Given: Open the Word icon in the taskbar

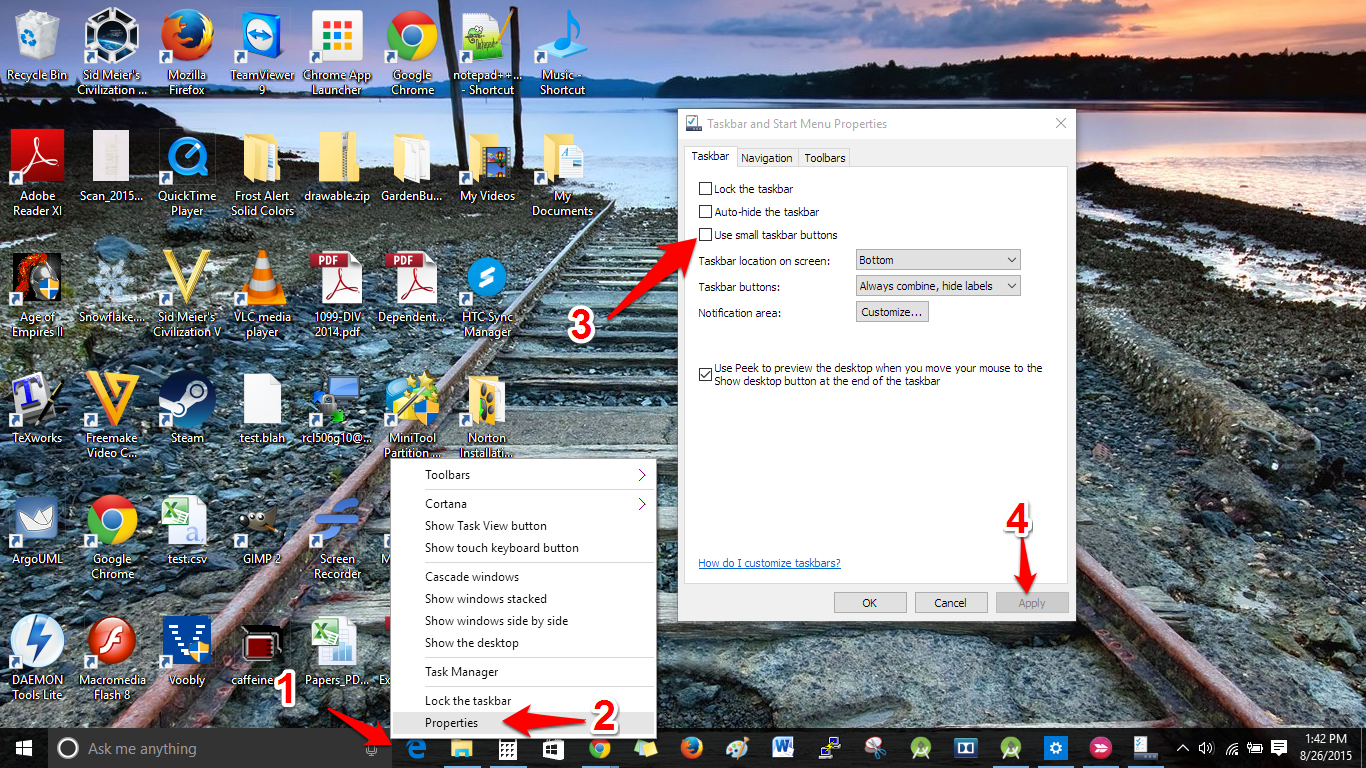Looking at the screenshot, I should point(782,748).
